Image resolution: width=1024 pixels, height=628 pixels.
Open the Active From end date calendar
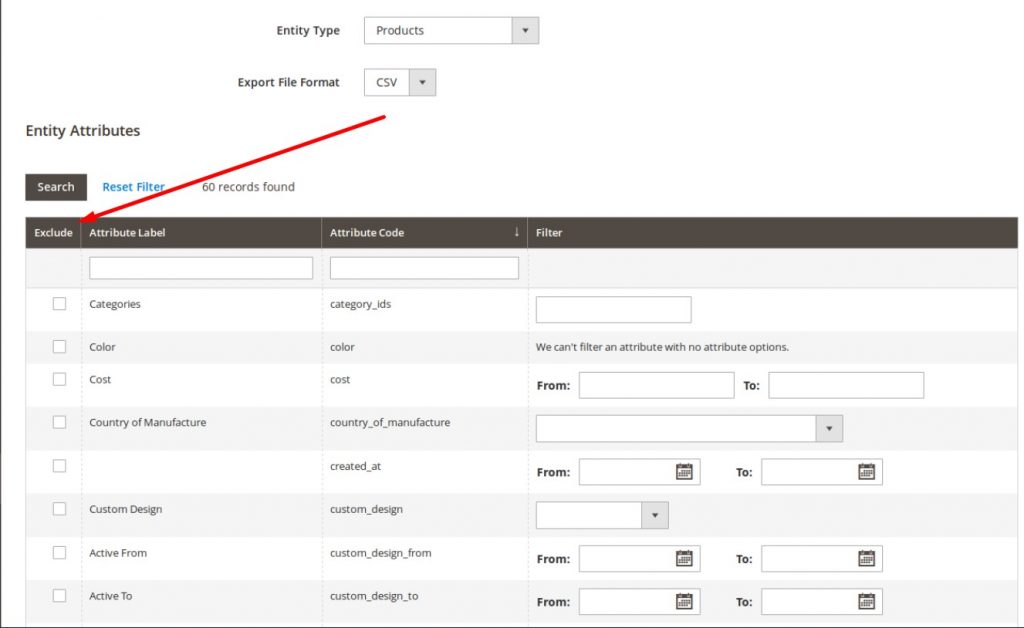(x=867, y=558)
